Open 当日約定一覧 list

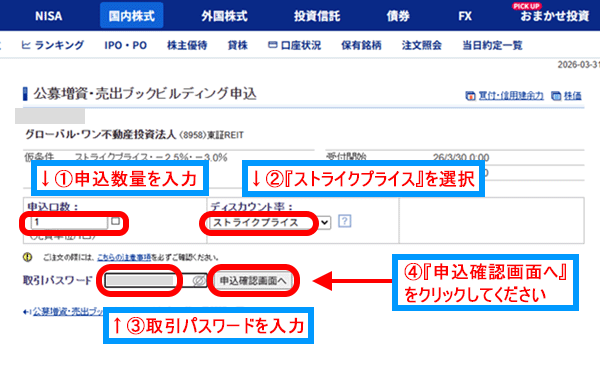492,45
